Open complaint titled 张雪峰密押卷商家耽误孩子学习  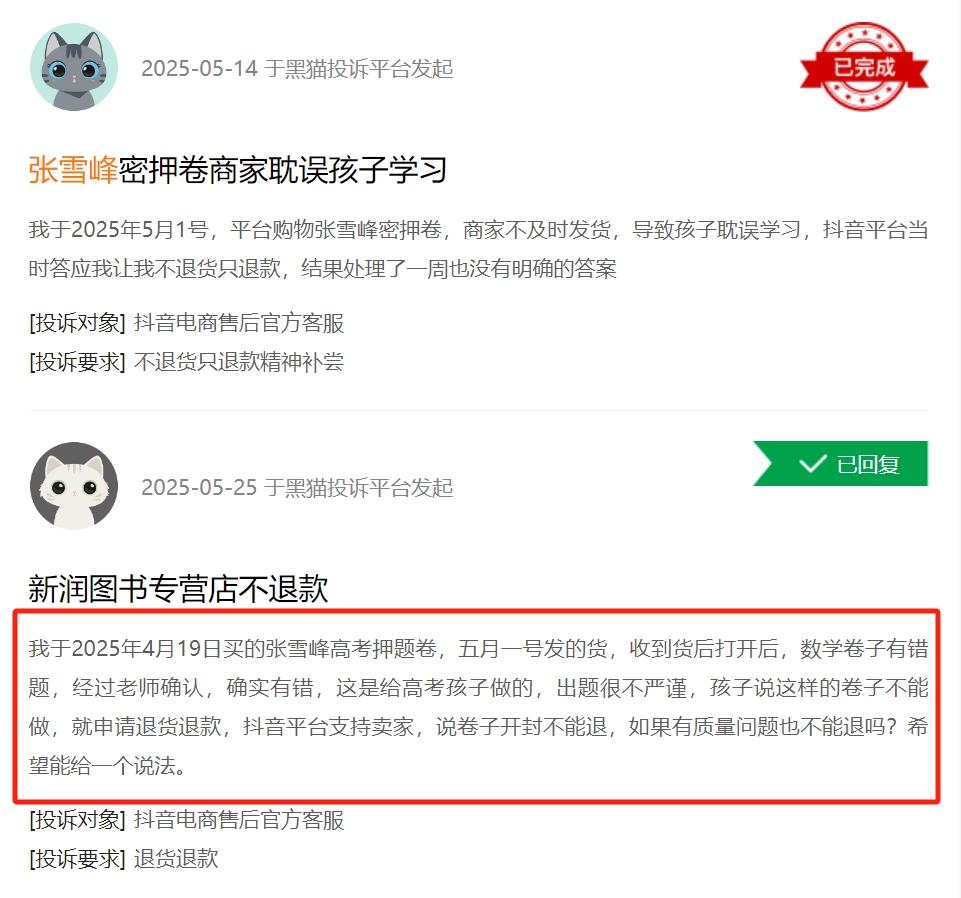(237, 170)
